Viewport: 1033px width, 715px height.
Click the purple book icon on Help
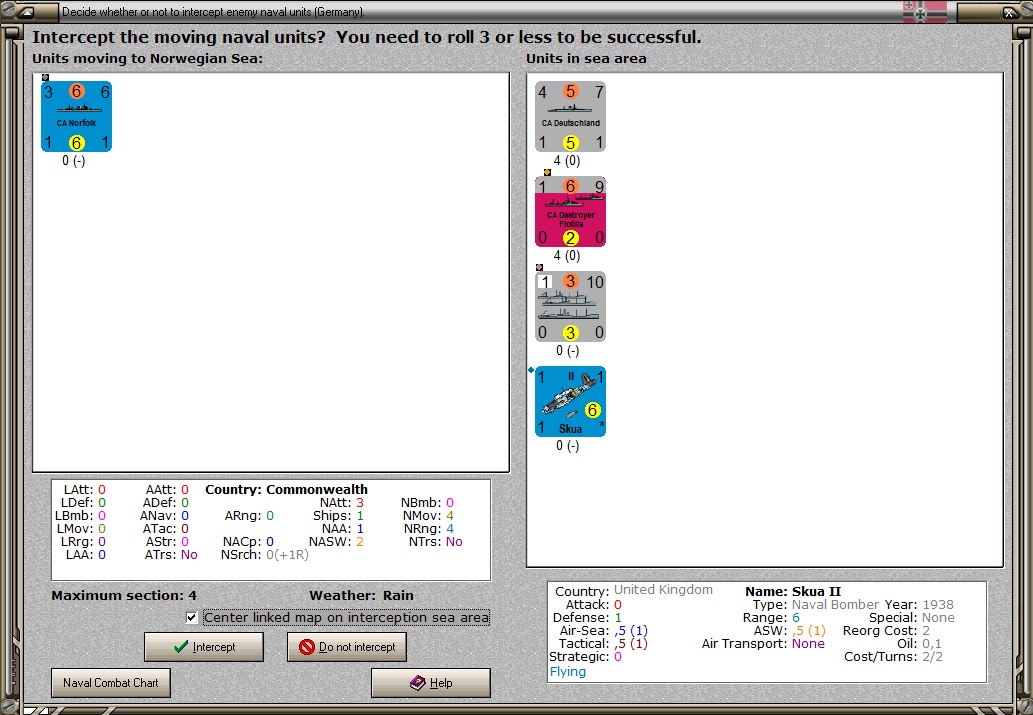[x=418, y=683]
